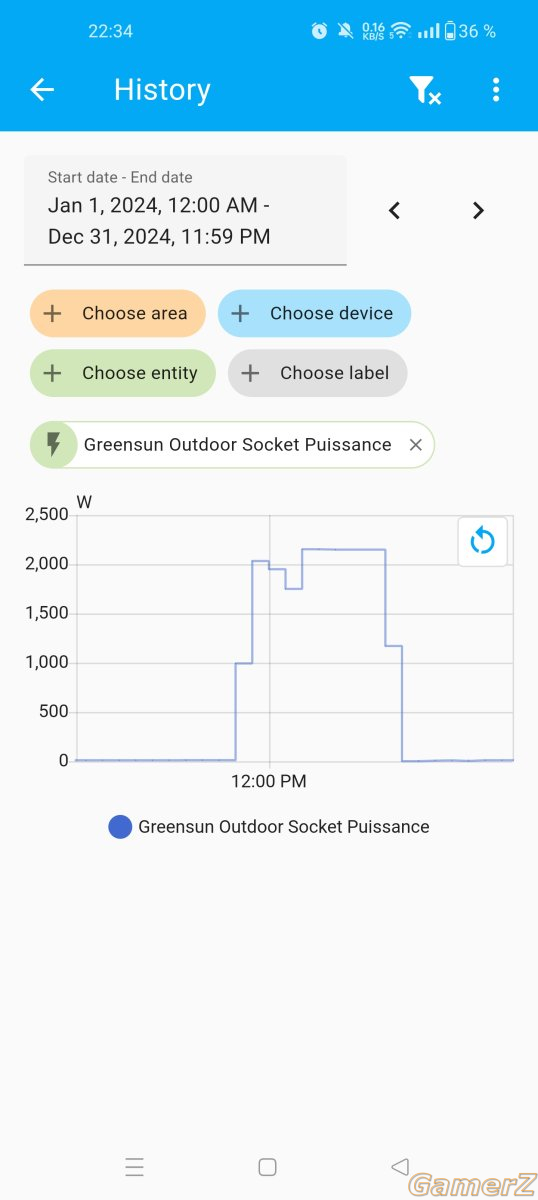Open the Choose device picker

[314, 313]
